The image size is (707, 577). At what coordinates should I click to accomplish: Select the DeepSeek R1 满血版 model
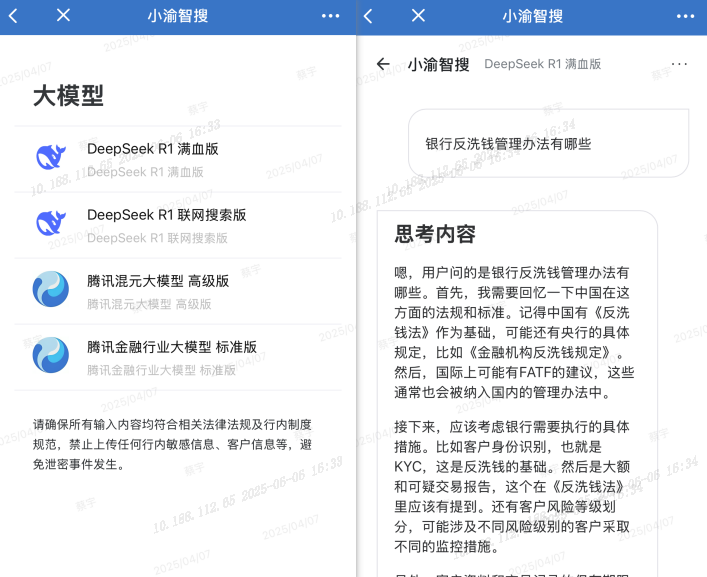click(x=178, y=159)
